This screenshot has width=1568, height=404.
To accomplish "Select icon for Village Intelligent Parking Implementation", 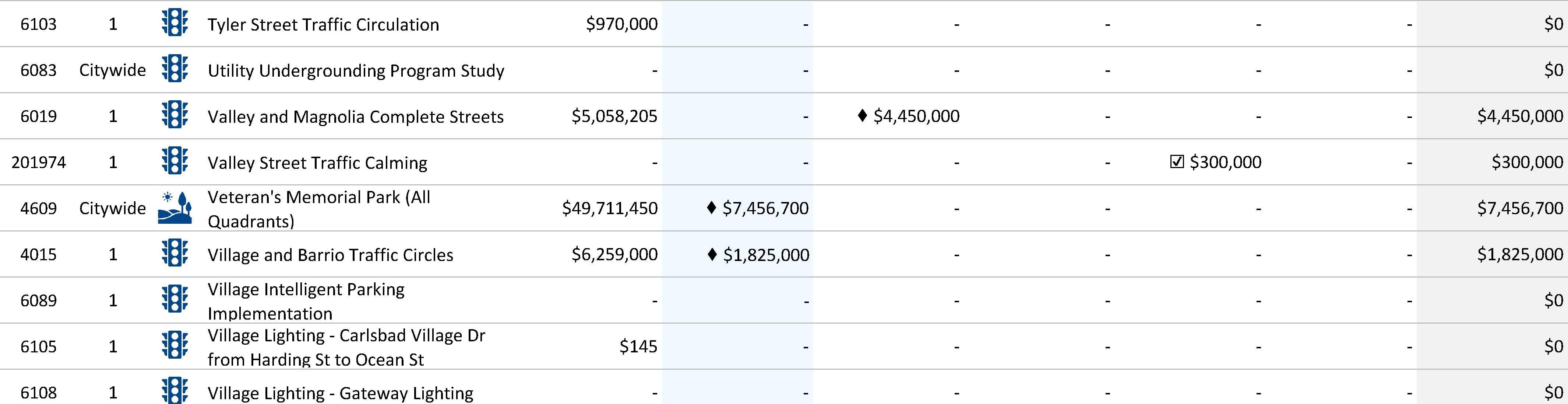I will point(175,300).
